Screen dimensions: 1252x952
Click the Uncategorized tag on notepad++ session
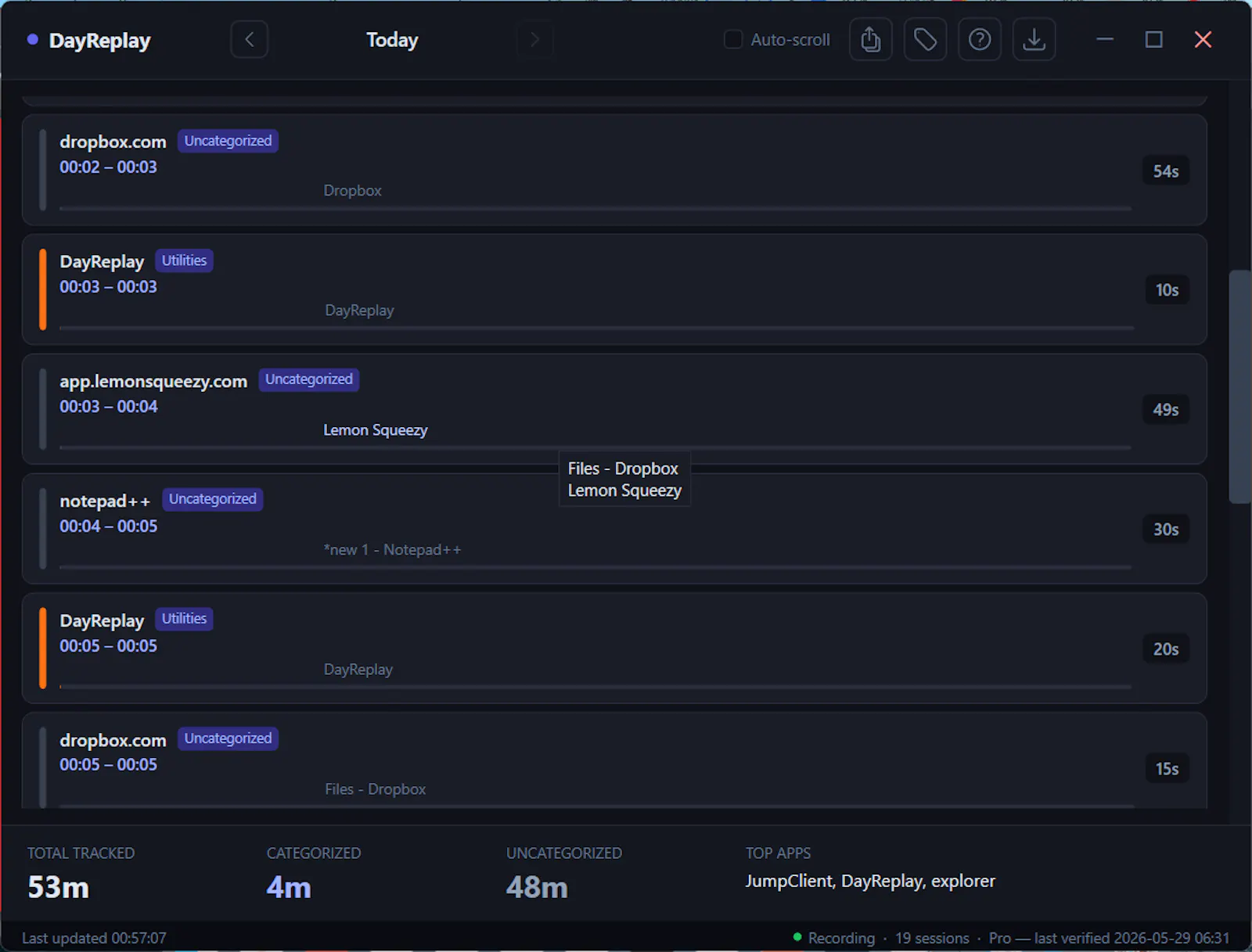pyautogui.click(x=212, y=499)
